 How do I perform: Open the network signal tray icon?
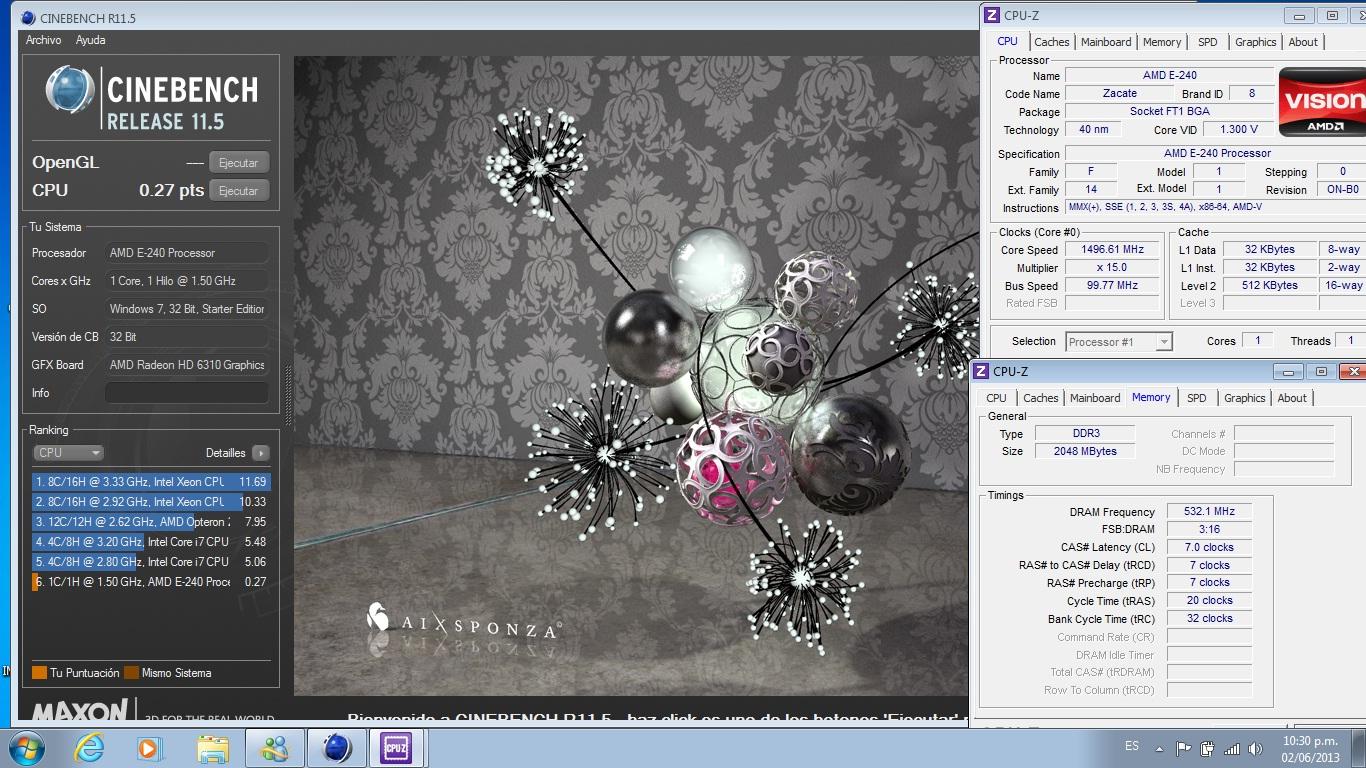[x=1232, y=748]
